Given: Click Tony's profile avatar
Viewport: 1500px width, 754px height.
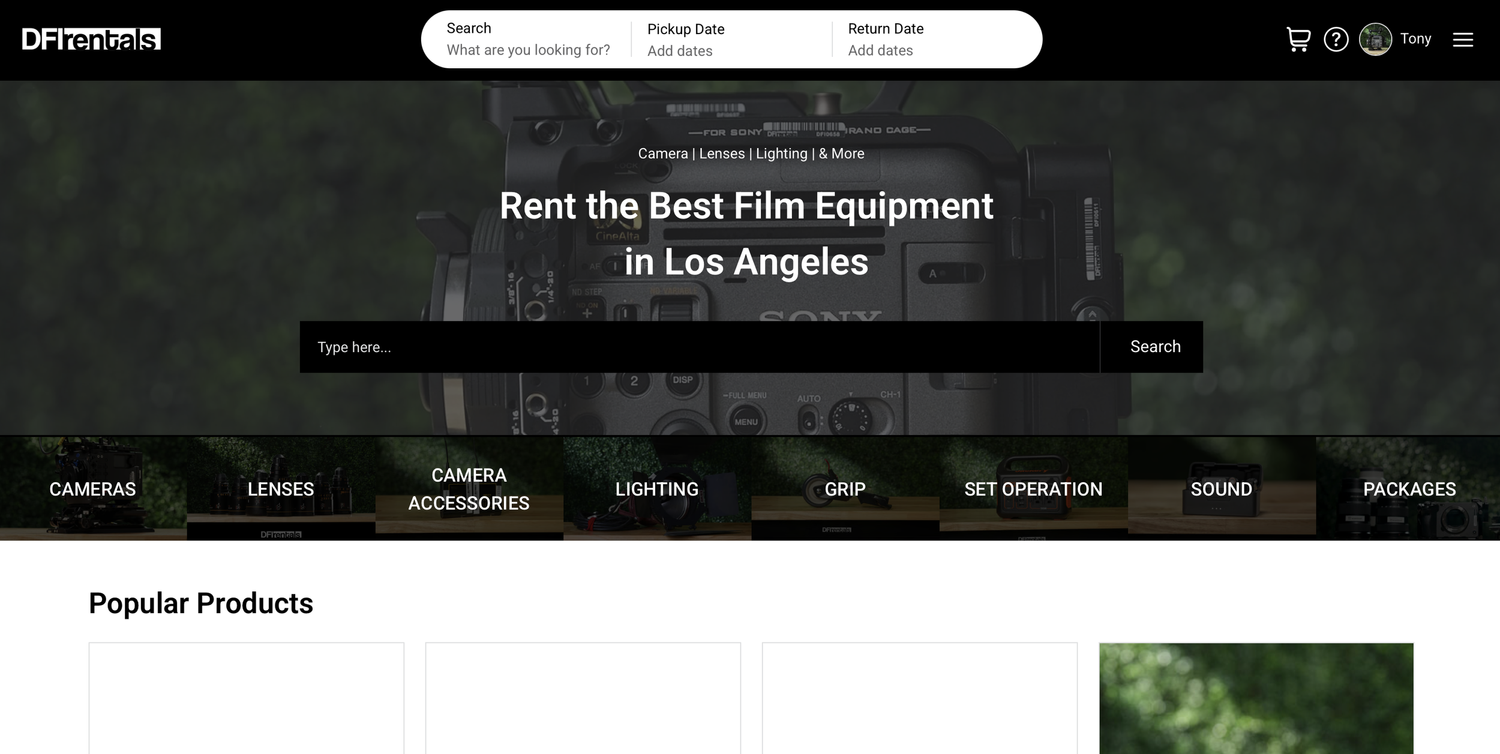Looking at the screenshot, I should tap(1375, 39).
